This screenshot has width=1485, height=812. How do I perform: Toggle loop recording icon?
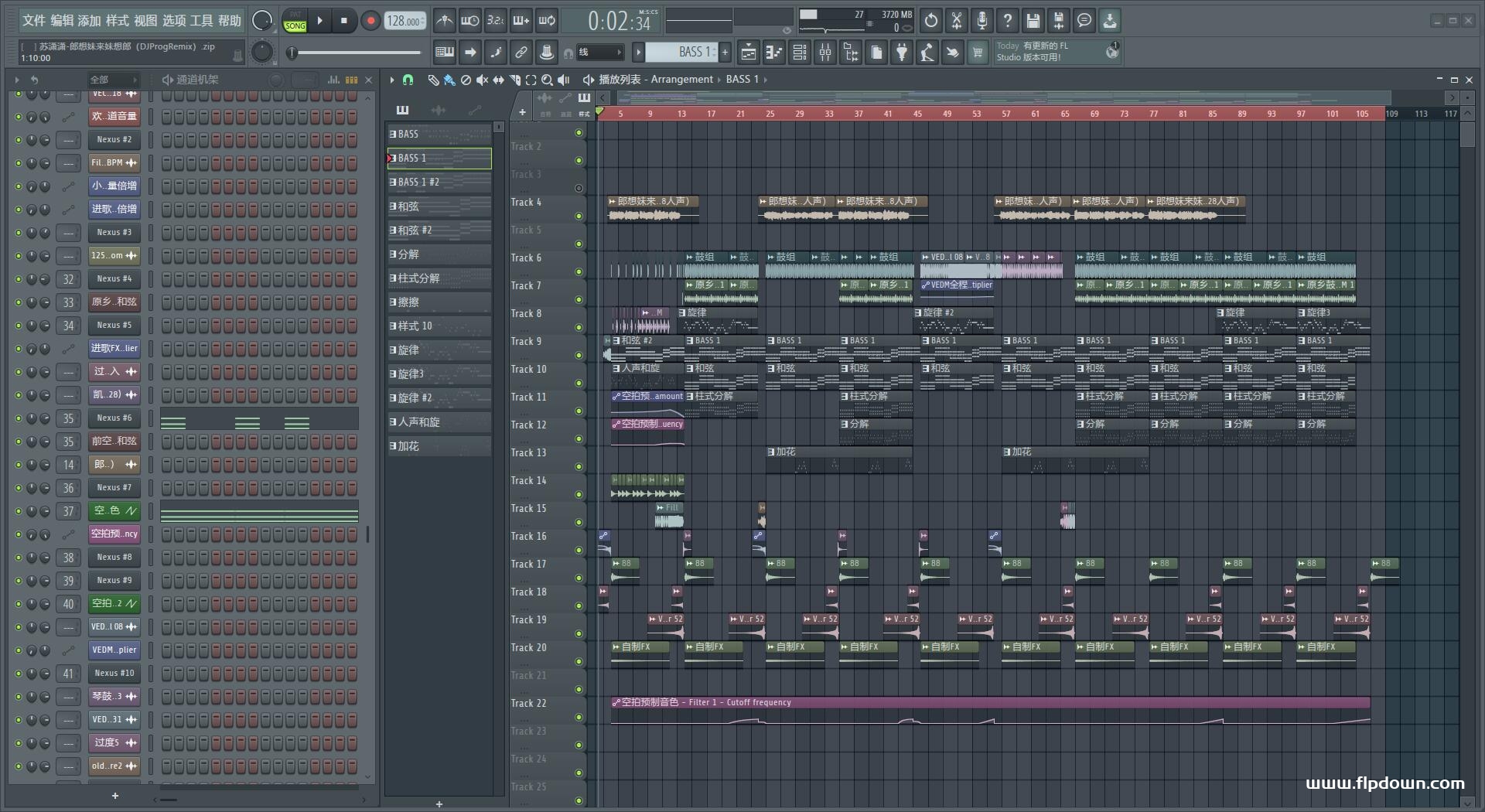point(547,21)
